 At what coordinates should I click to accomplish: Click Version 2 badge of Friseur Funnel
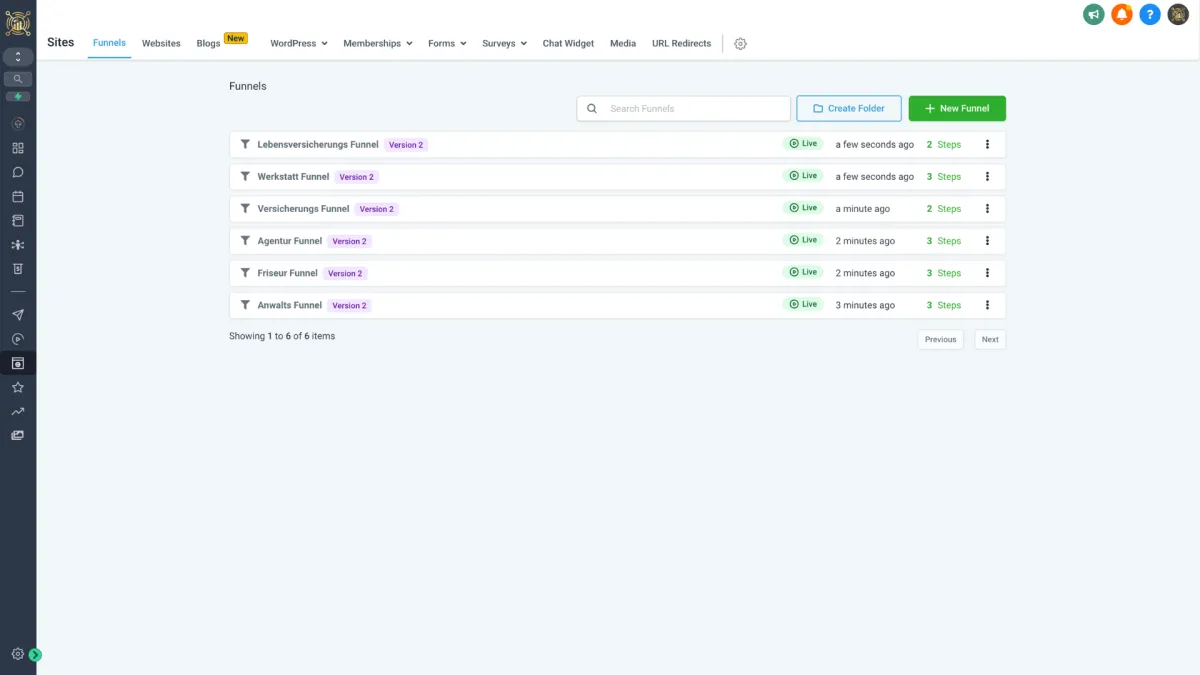pyautogui.click(x=345, y=273)
